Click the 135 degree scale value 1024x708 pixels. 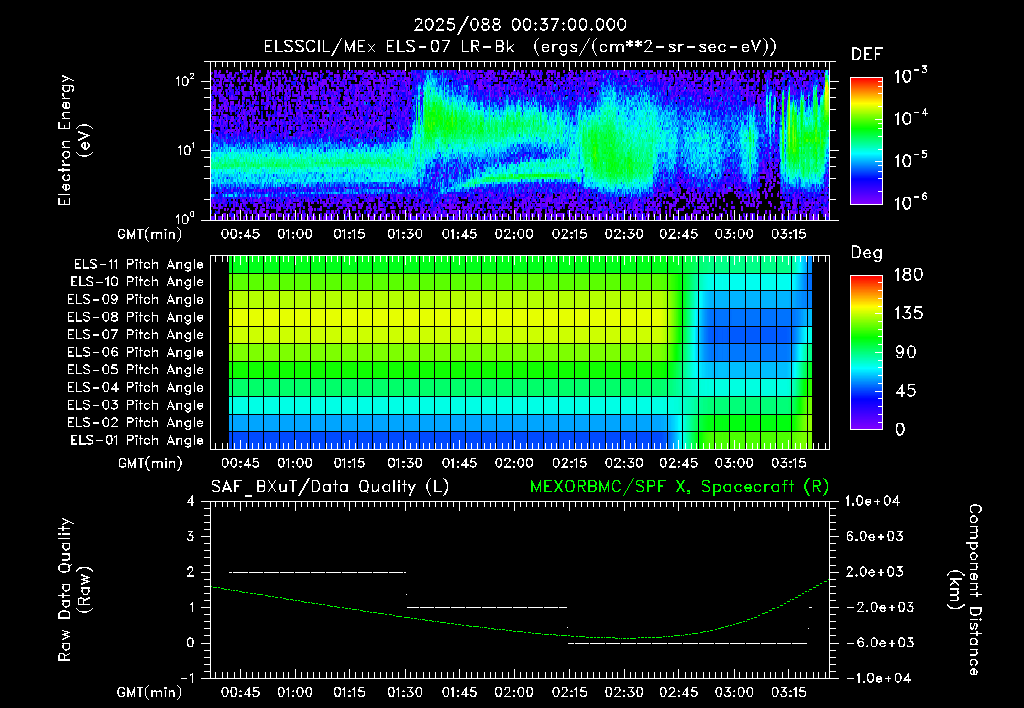pos(908,314)
